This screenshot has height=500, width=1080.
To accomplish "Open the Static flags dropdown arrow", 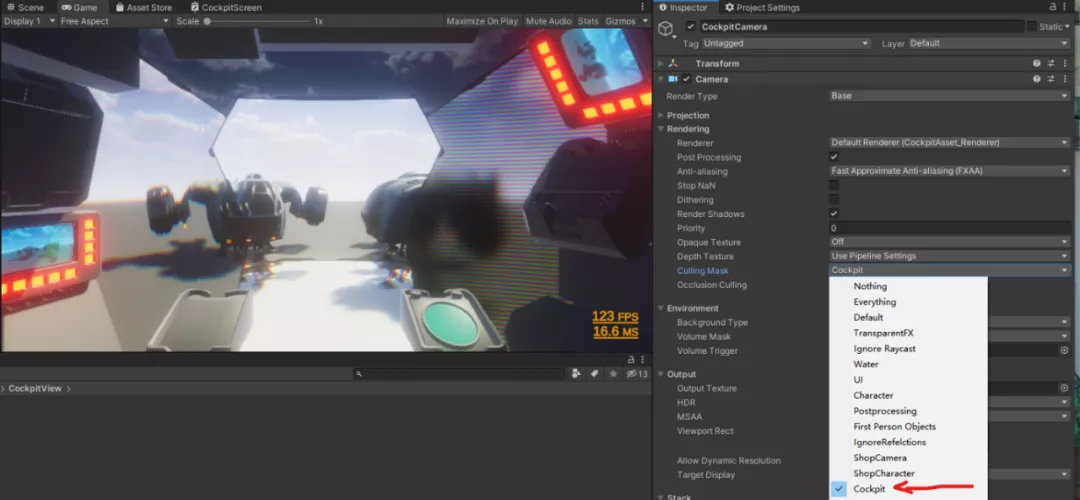I will click(1066, 27).
